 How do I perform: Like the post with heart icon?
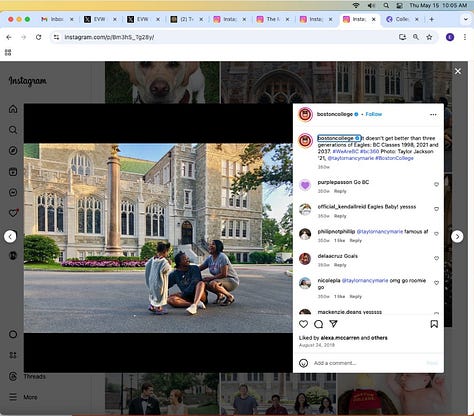coord(303,324)
